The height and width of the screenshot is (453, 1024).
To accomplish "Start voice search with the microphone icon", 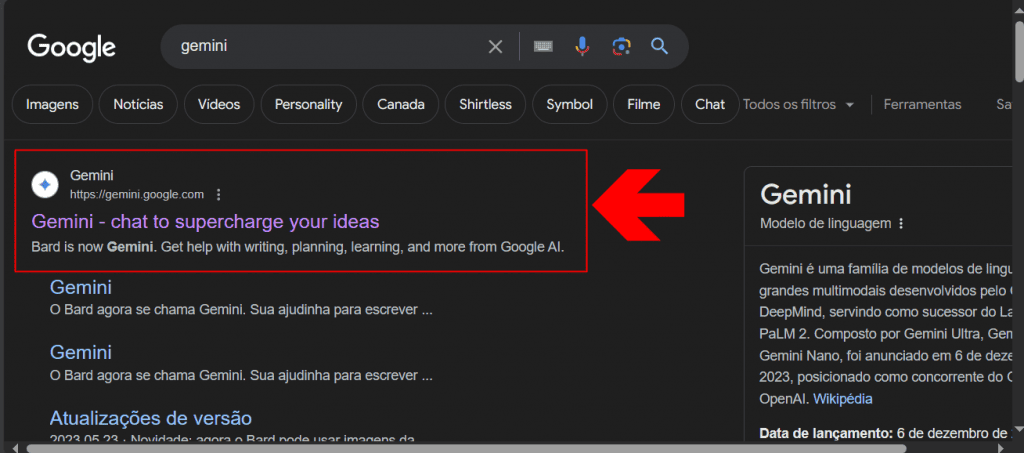I will click(582, 46).
